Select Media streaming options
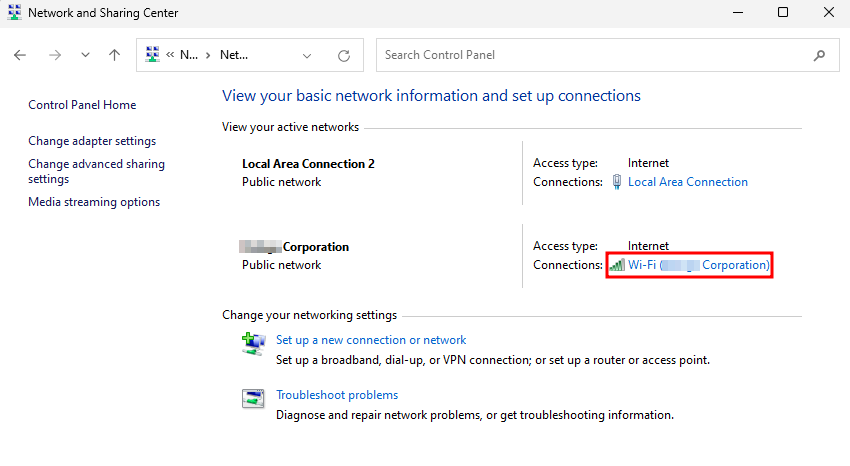850x466 pixels. coord(94,202)
